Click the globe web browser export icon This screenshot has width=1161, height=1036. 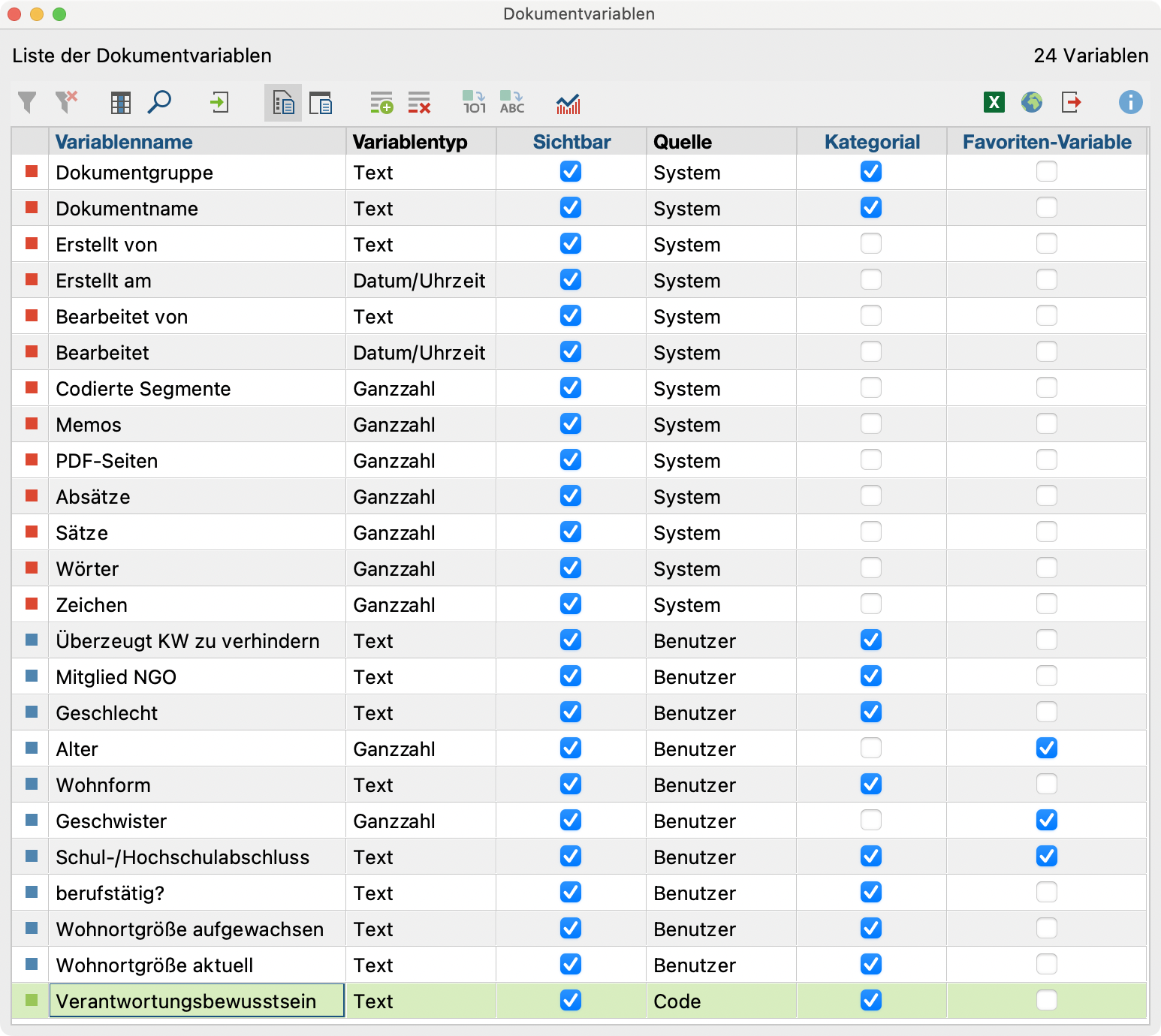(1032, 102)
